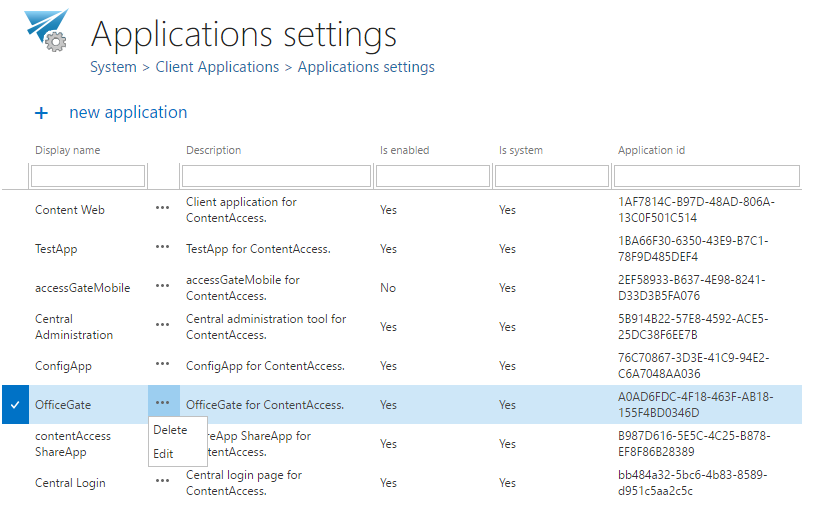830x517 pixels.
Task: Sort by Is system column header
Action: click(521, 151)
